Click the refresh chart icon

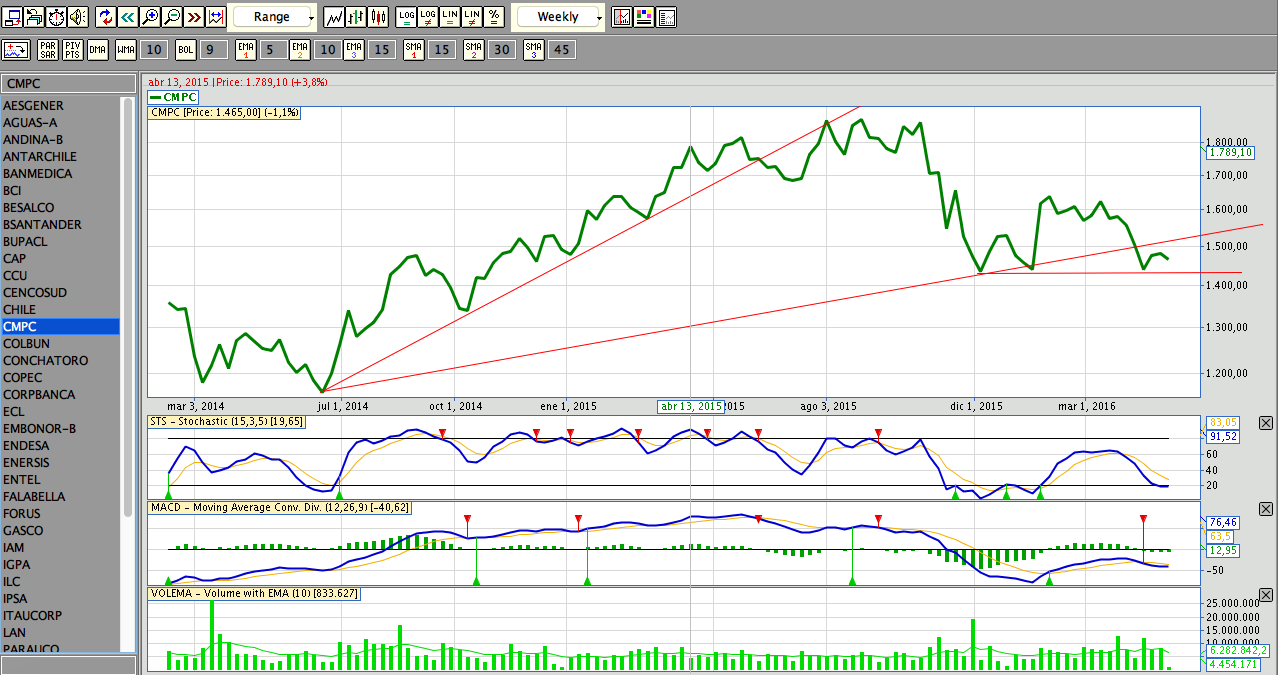(106, 17)
